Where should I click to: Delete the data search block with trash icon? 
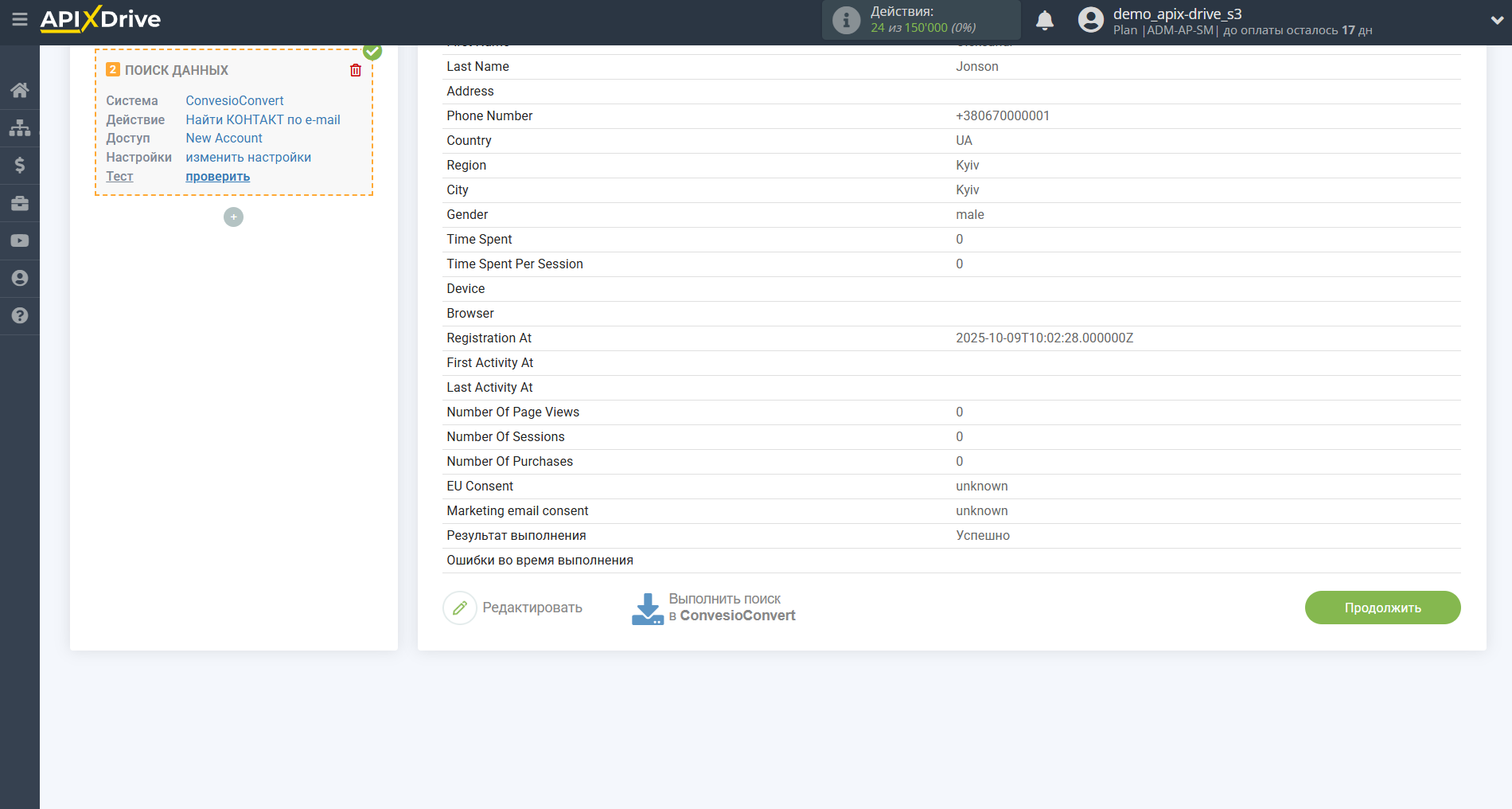click(x=356, y=70)
